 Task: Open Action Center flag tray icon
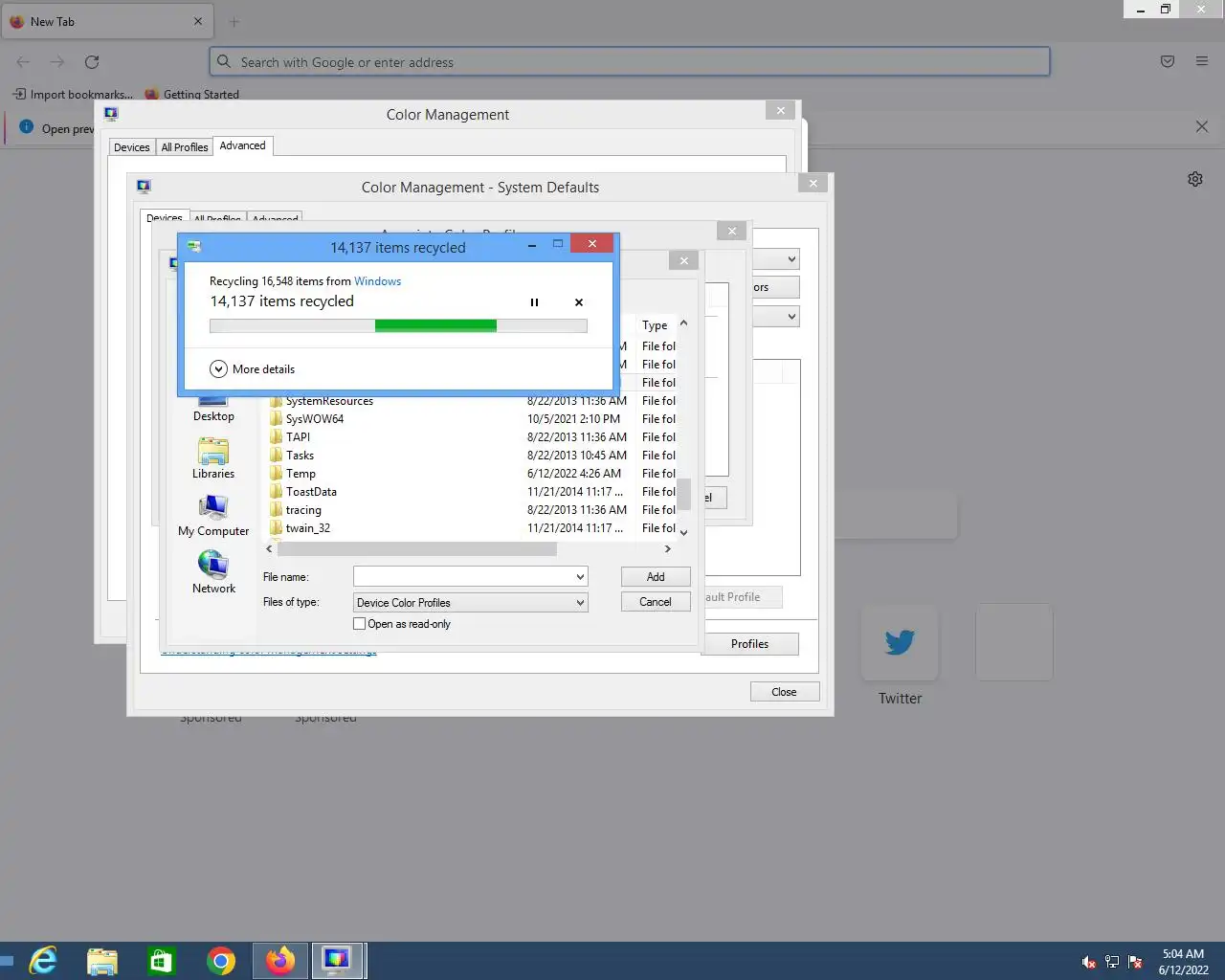(1135, 962)
